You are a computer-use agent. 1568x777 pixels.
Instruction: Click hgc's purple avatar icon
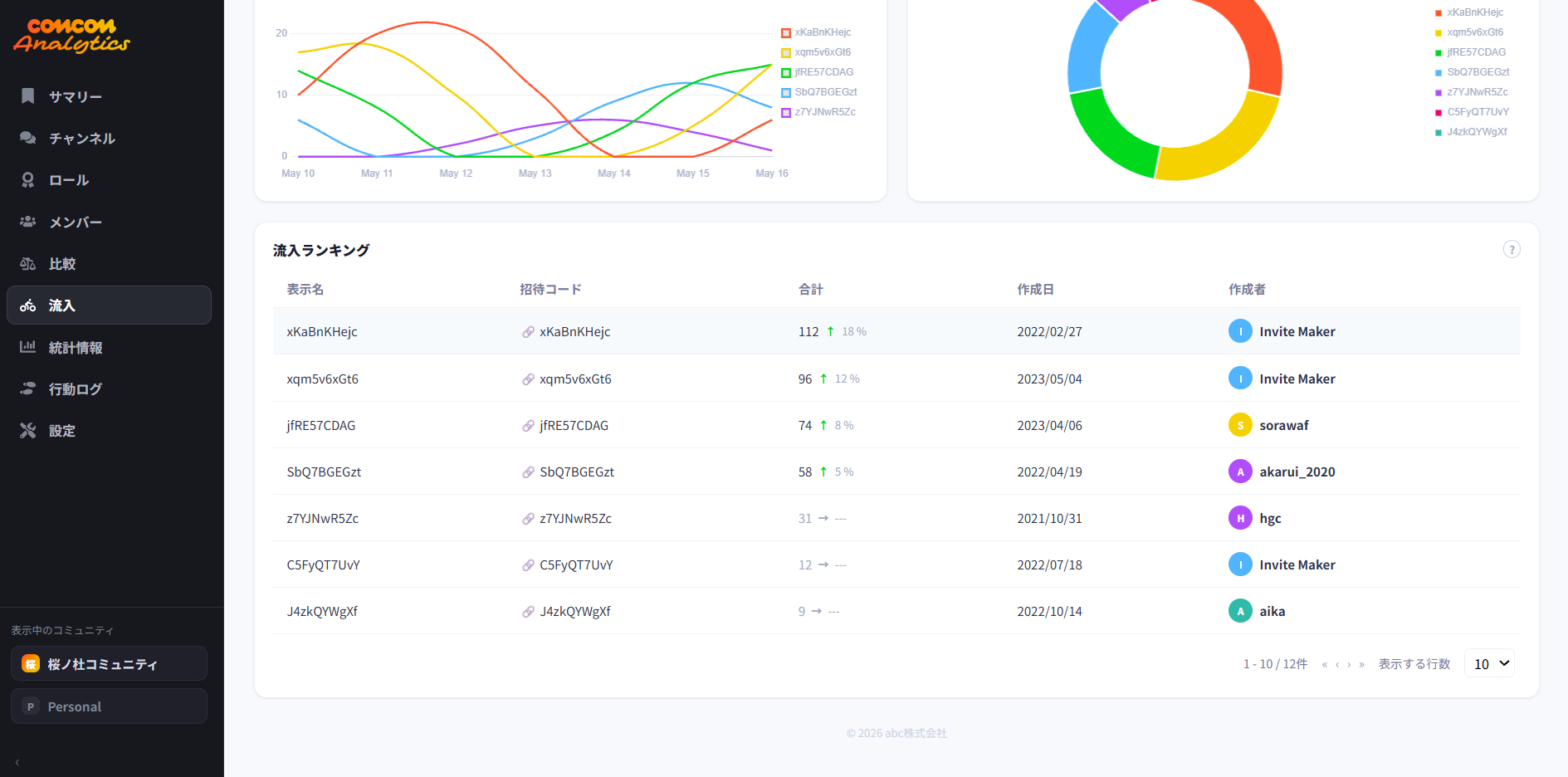[1240, 518]
